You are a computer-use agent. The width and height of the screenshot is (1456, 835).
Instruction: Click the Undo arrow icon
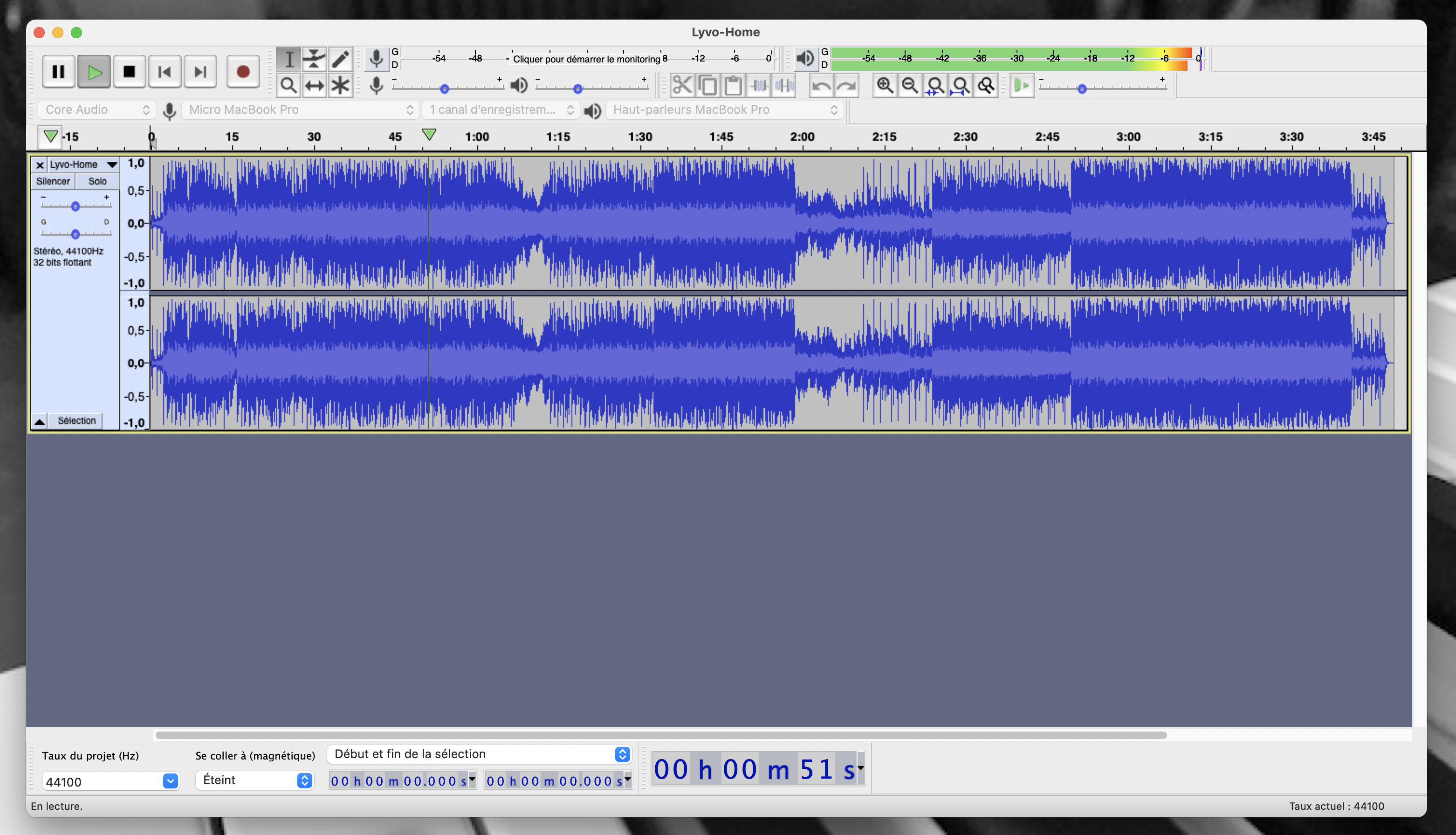point(821,85)
